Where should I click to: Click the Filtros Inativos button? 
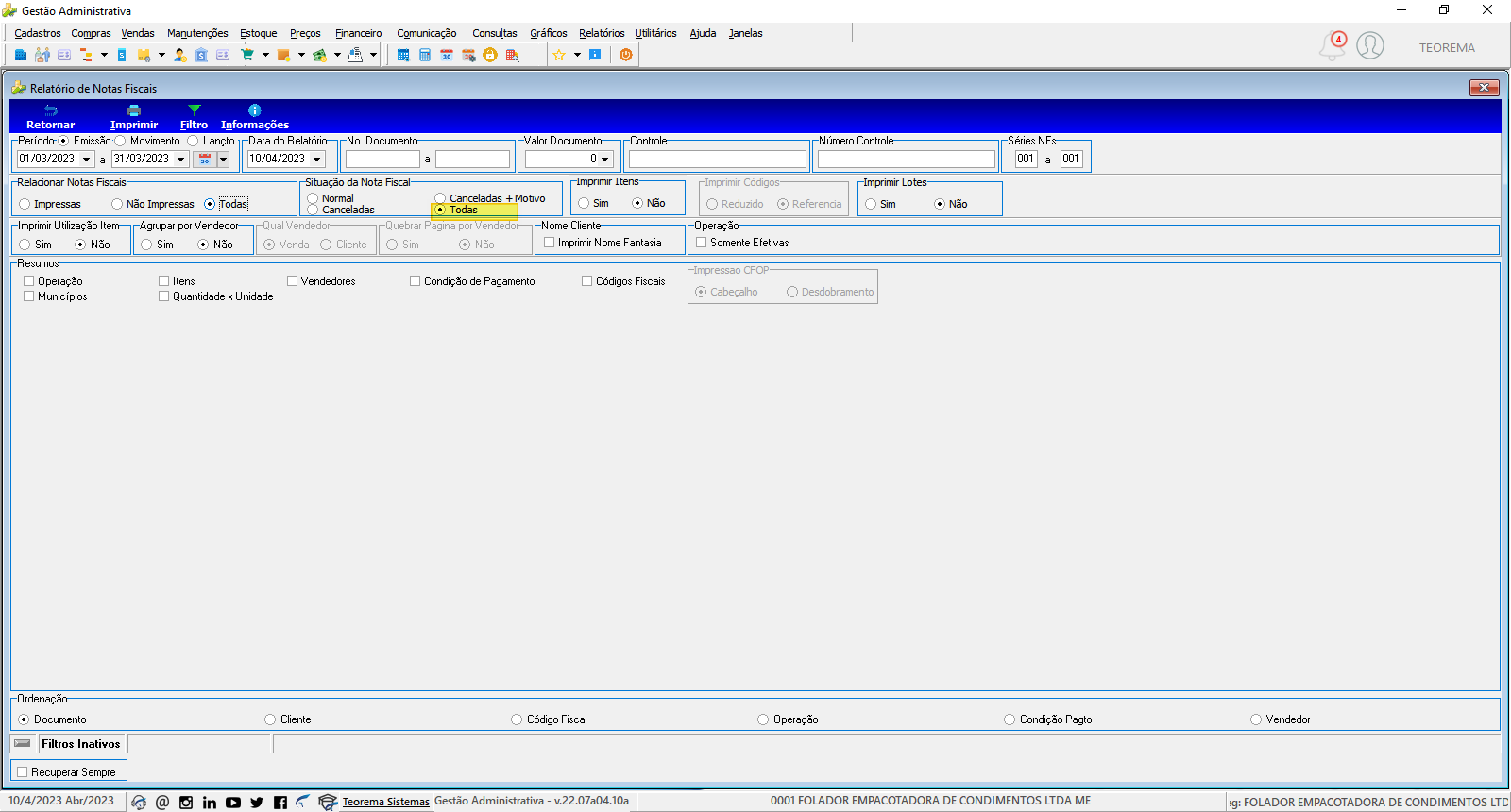tap(81, 744)
